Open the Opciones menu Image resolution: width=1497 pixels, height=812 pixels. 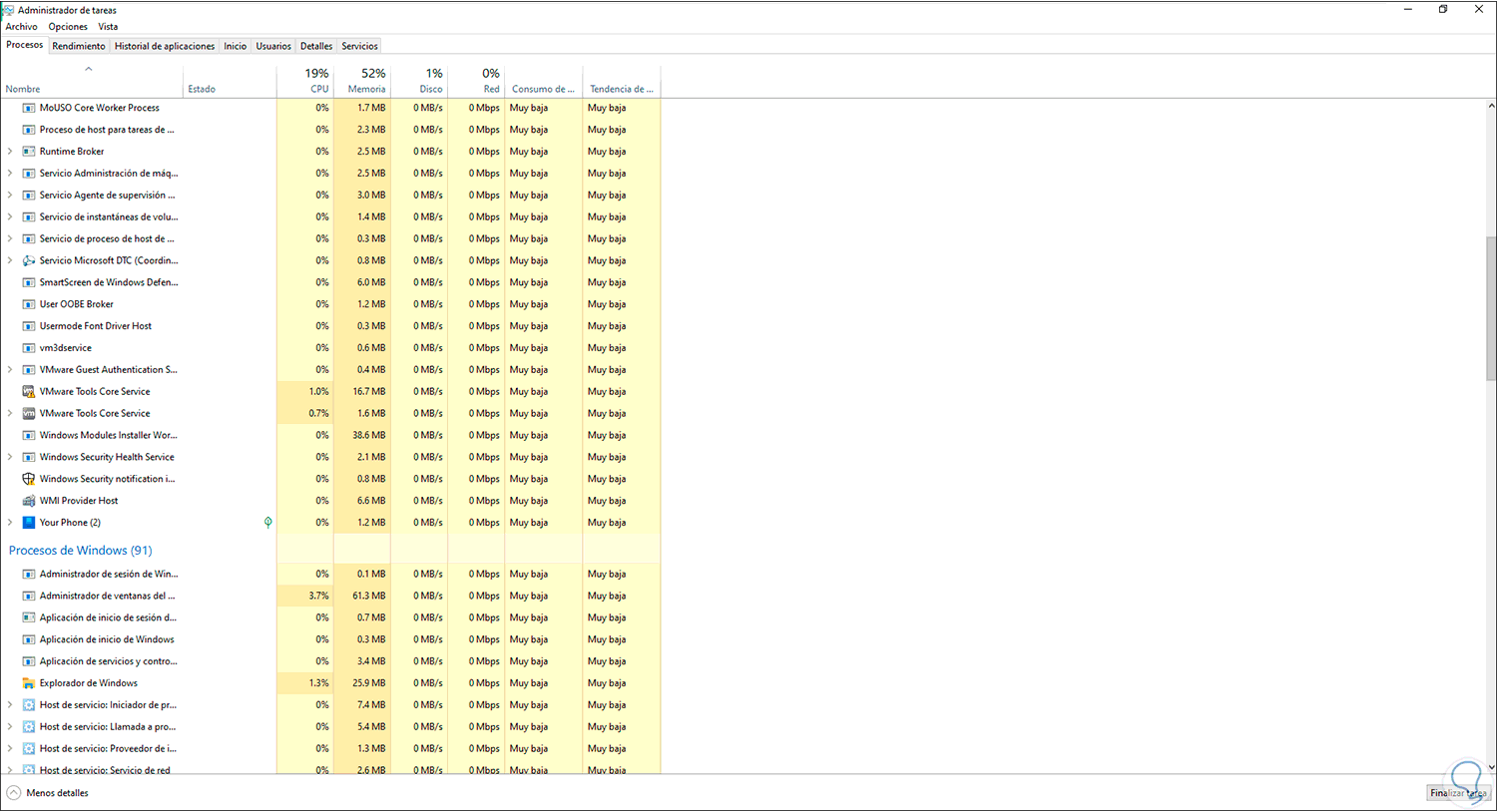click(x=68, y=27)
